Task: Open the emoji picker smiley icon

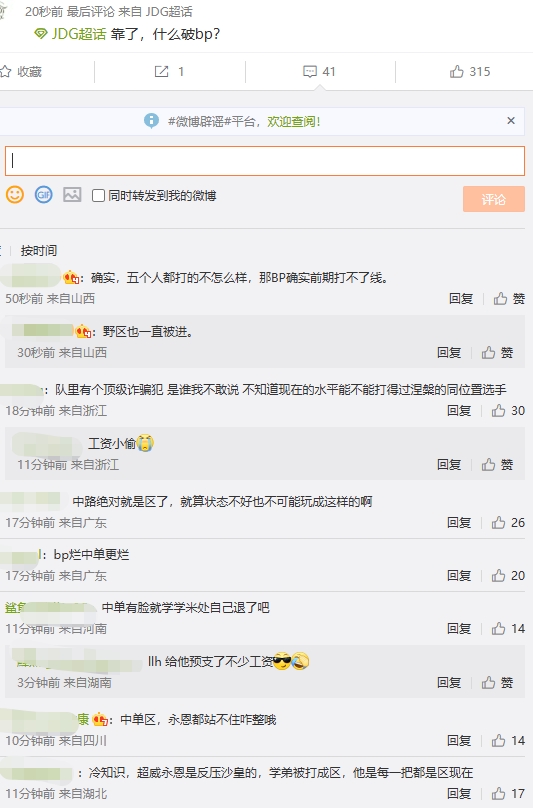Action: [x=15, y=195]
